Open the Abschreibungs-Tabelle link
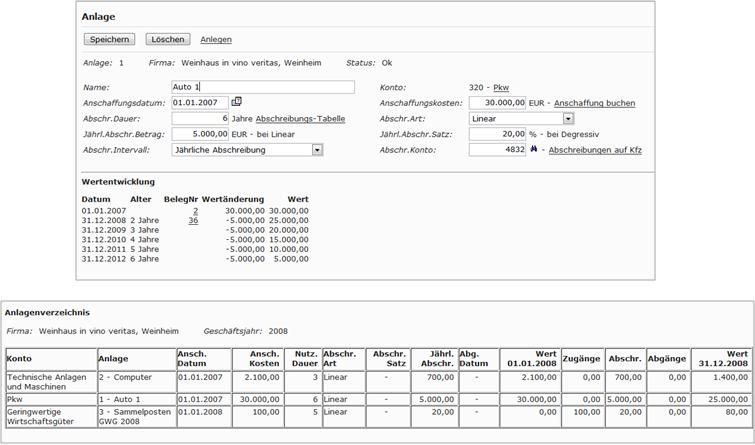The width and height of the screenshot is (755, 445). pos(300,118)
